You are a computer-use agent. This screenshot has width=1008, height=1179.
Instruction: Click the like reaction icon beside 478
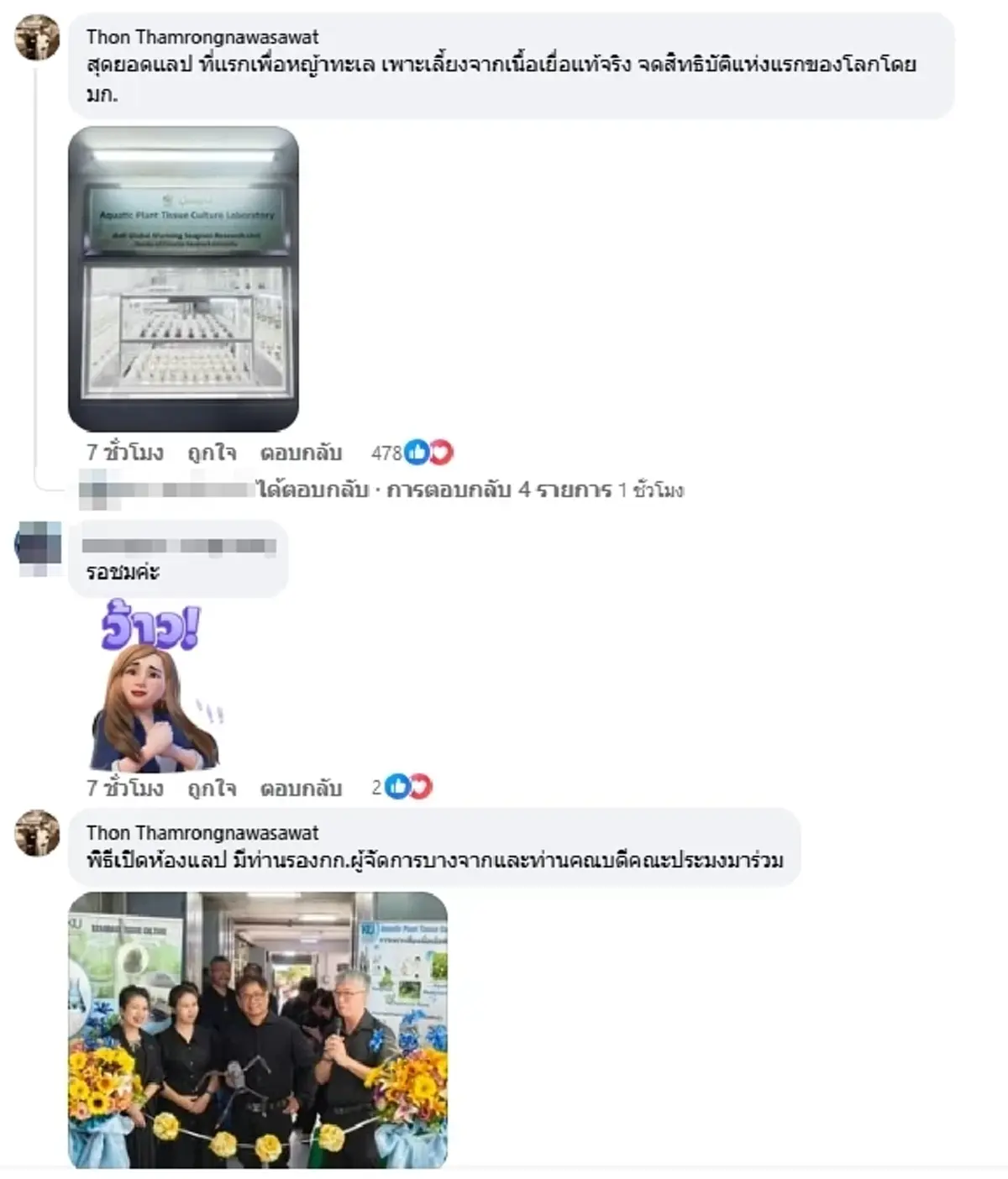(x=417, y=453)
